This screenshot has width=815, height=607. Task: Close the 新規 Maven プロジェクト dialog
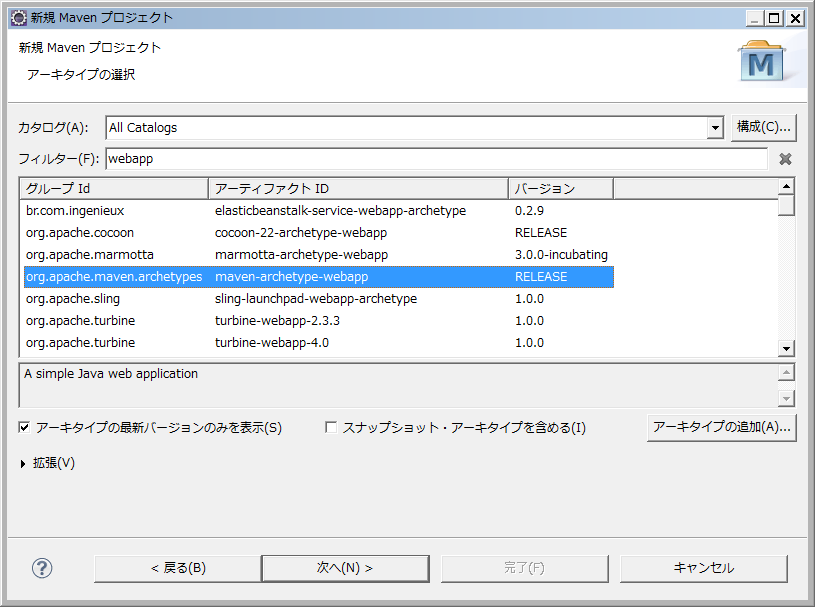[795, 19]
